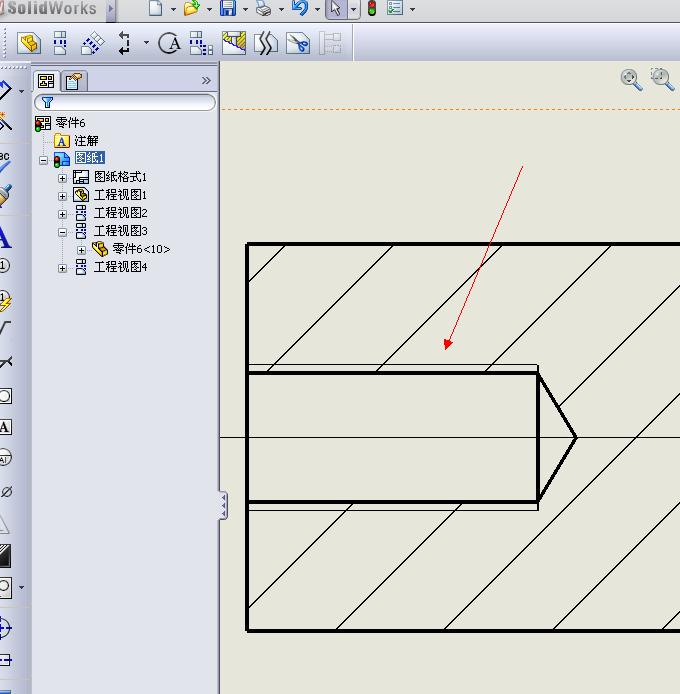Select the Crop View scissors tool
This screenshot has height=694, width=680.
tap(298, 43)
